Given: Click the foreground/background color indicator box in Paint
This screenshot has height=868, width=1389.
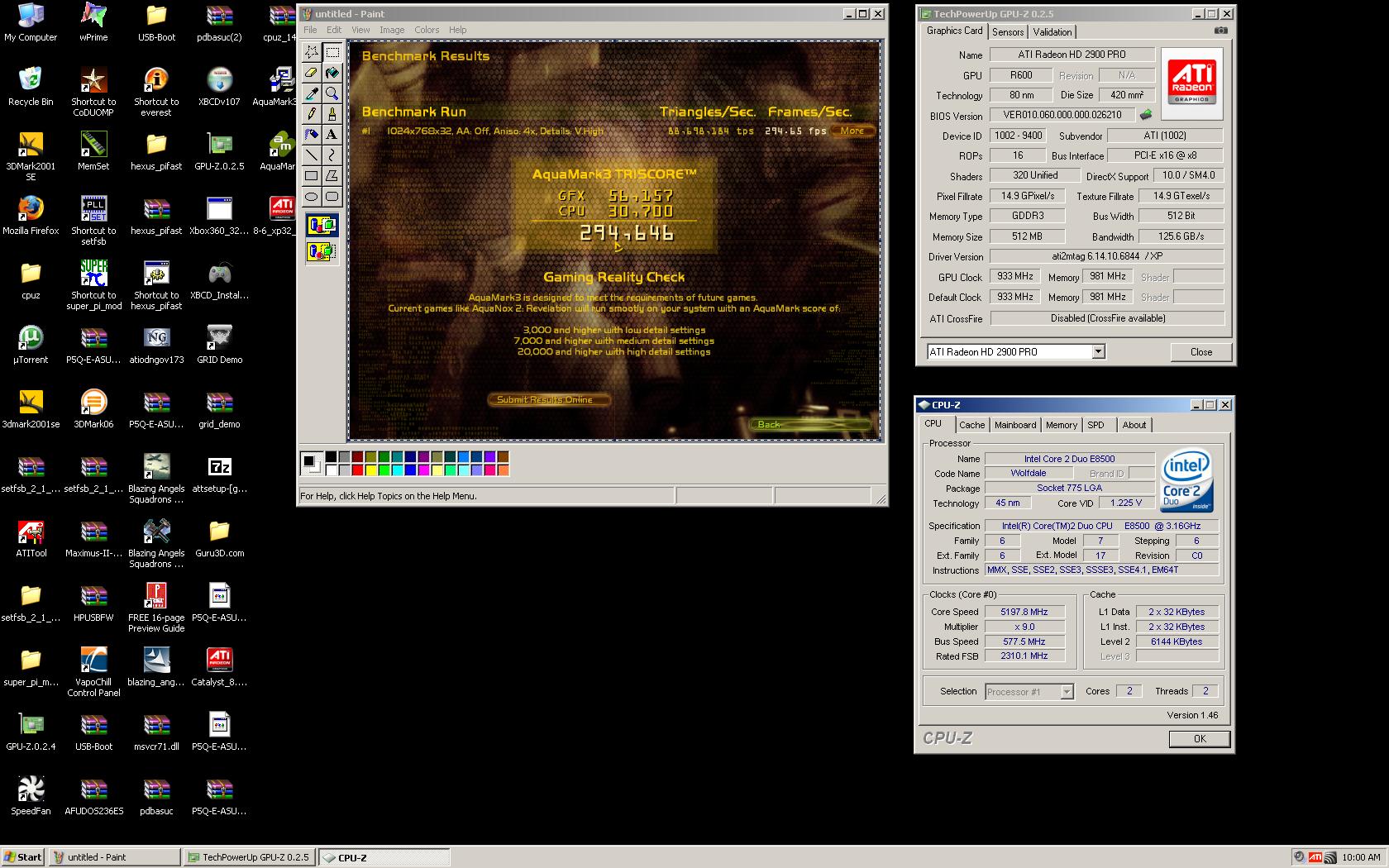Looking at the screenshot, I should click(x=312, y=464).
